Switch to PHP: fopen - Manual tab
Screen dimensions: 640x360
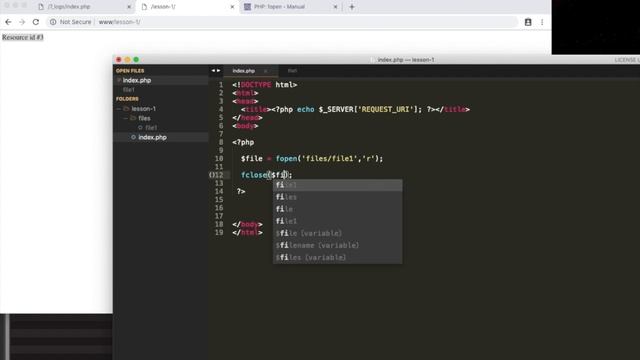(x=291, y=7)
